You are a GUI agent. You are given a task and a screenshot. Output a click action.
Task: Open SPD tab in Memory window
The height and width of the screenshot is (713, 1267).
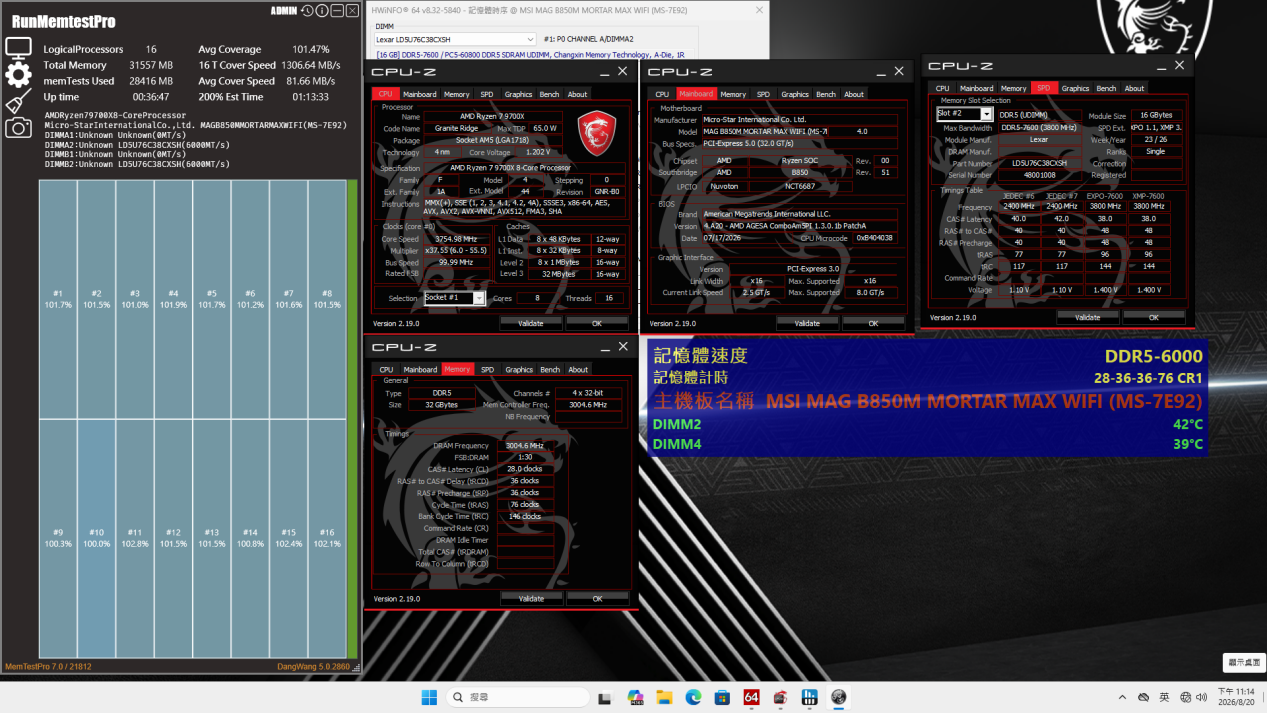point(487,369)
